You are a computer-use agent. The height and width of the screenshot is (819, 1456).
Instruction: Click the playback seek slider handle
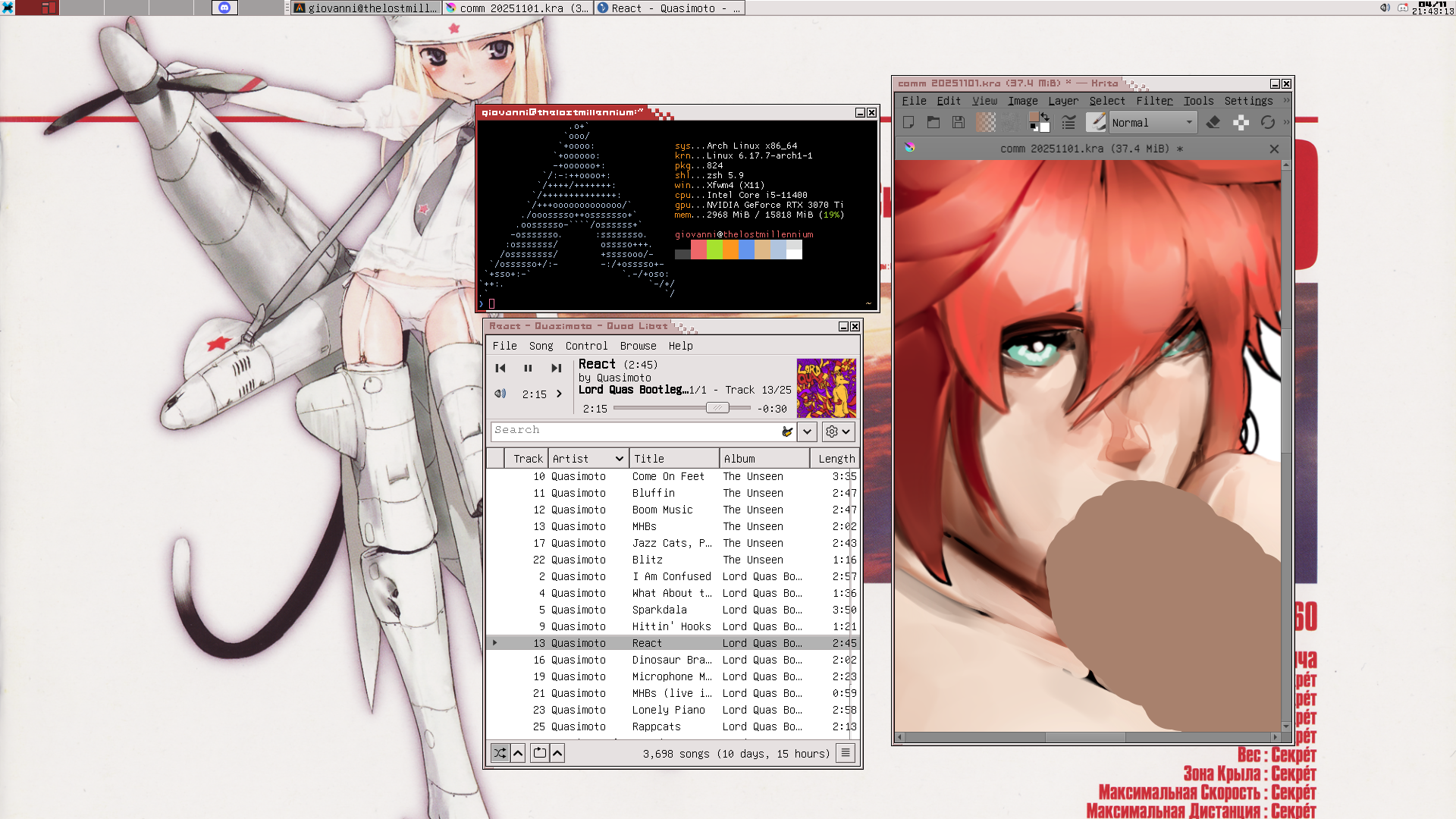pyautogui.click(x=717, y=408)
